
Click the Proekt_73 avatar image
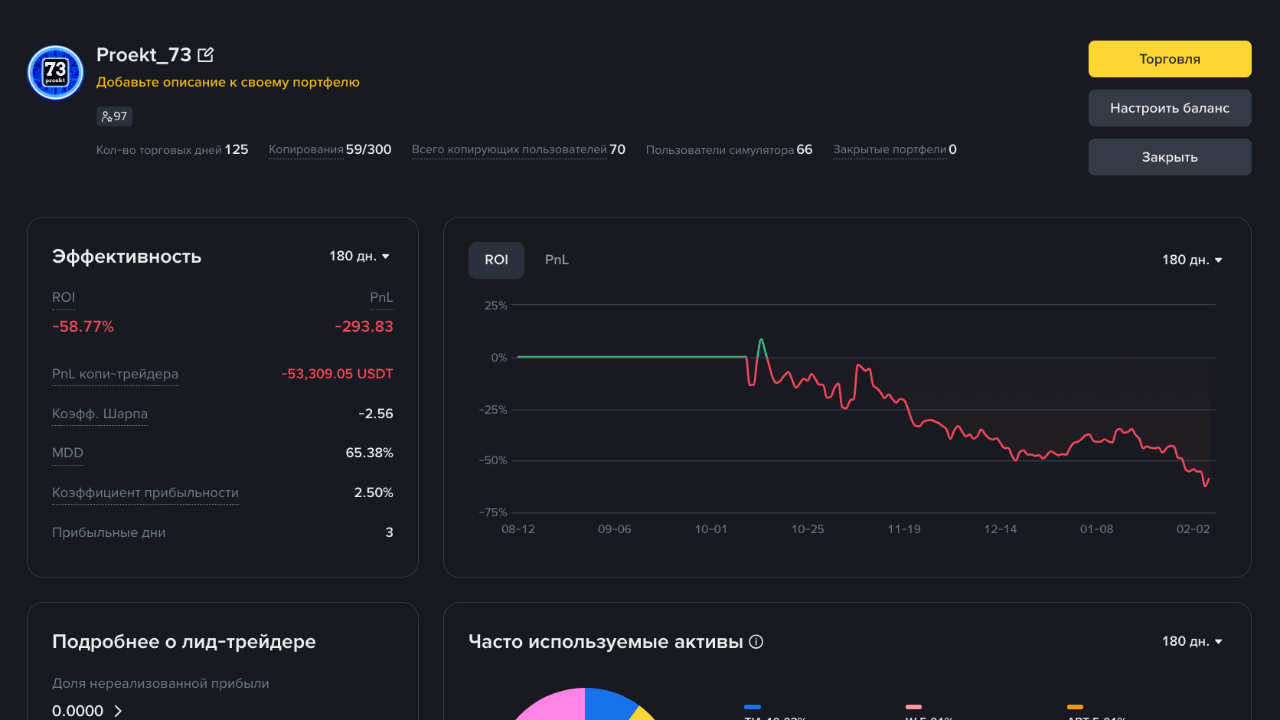[x=55, y=72]
